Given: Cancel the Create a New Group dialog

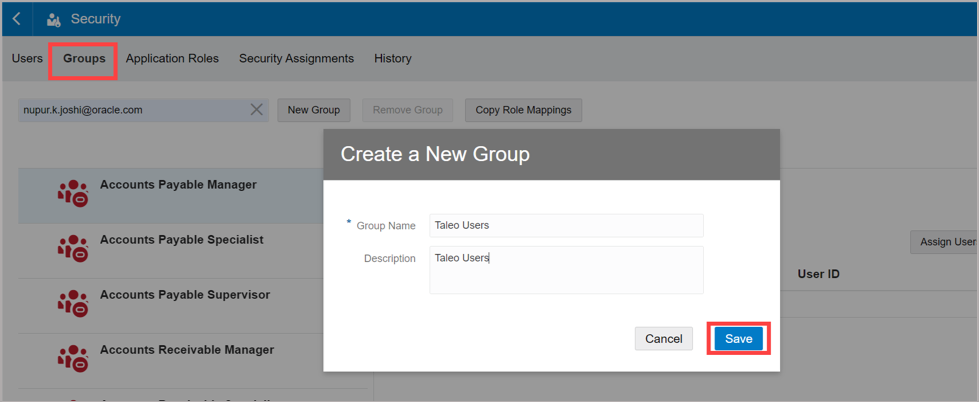Looking at the screenshot, I should click(663, 339).
